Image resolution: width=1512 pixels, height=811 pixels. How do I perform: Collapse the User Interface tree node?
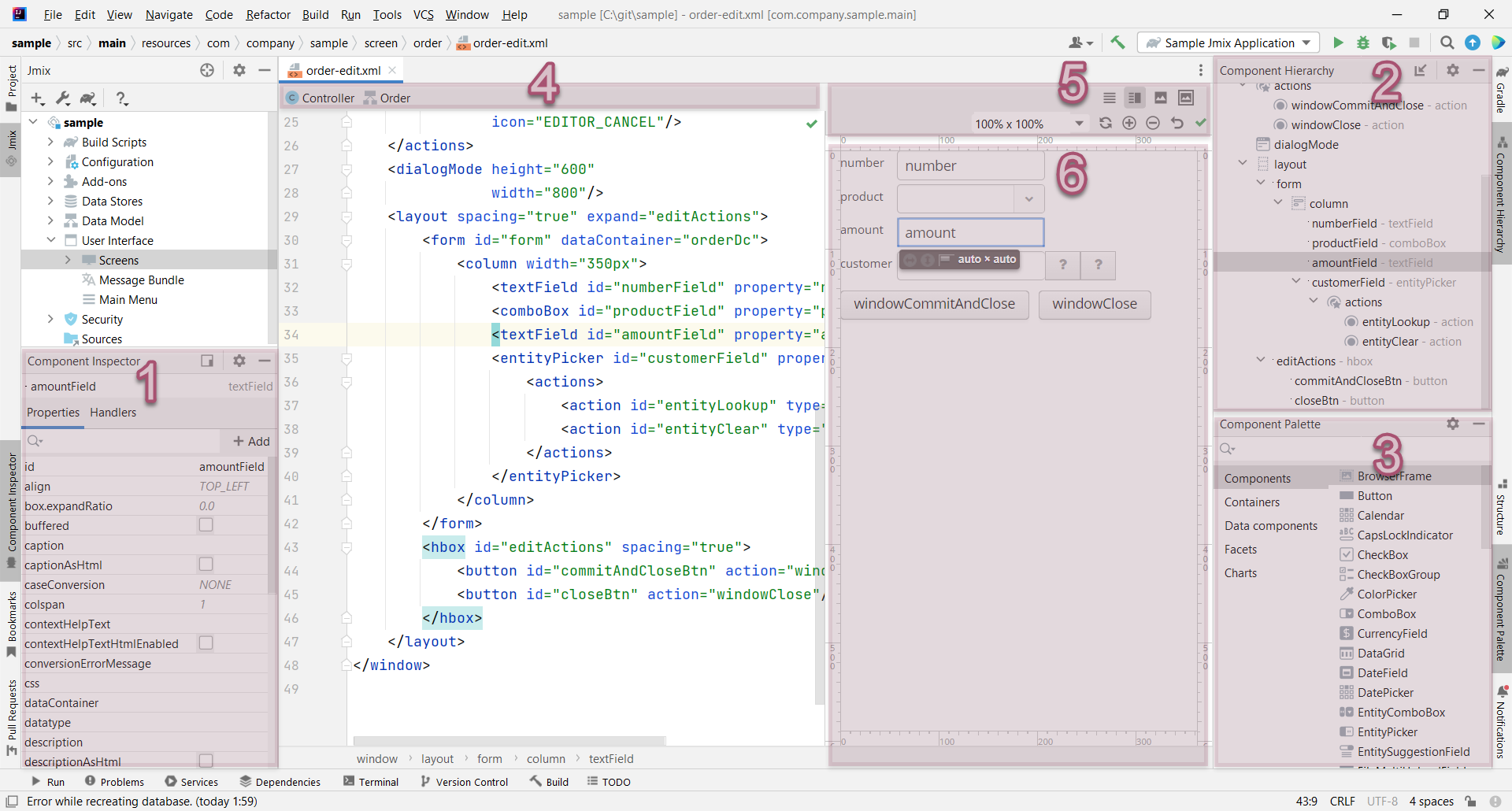(50, 240)
